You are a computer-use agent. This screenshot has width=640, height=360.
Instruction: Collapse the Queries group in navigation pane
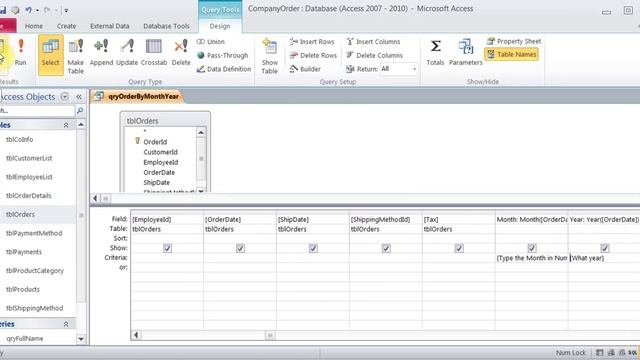(x=66, y=324)
